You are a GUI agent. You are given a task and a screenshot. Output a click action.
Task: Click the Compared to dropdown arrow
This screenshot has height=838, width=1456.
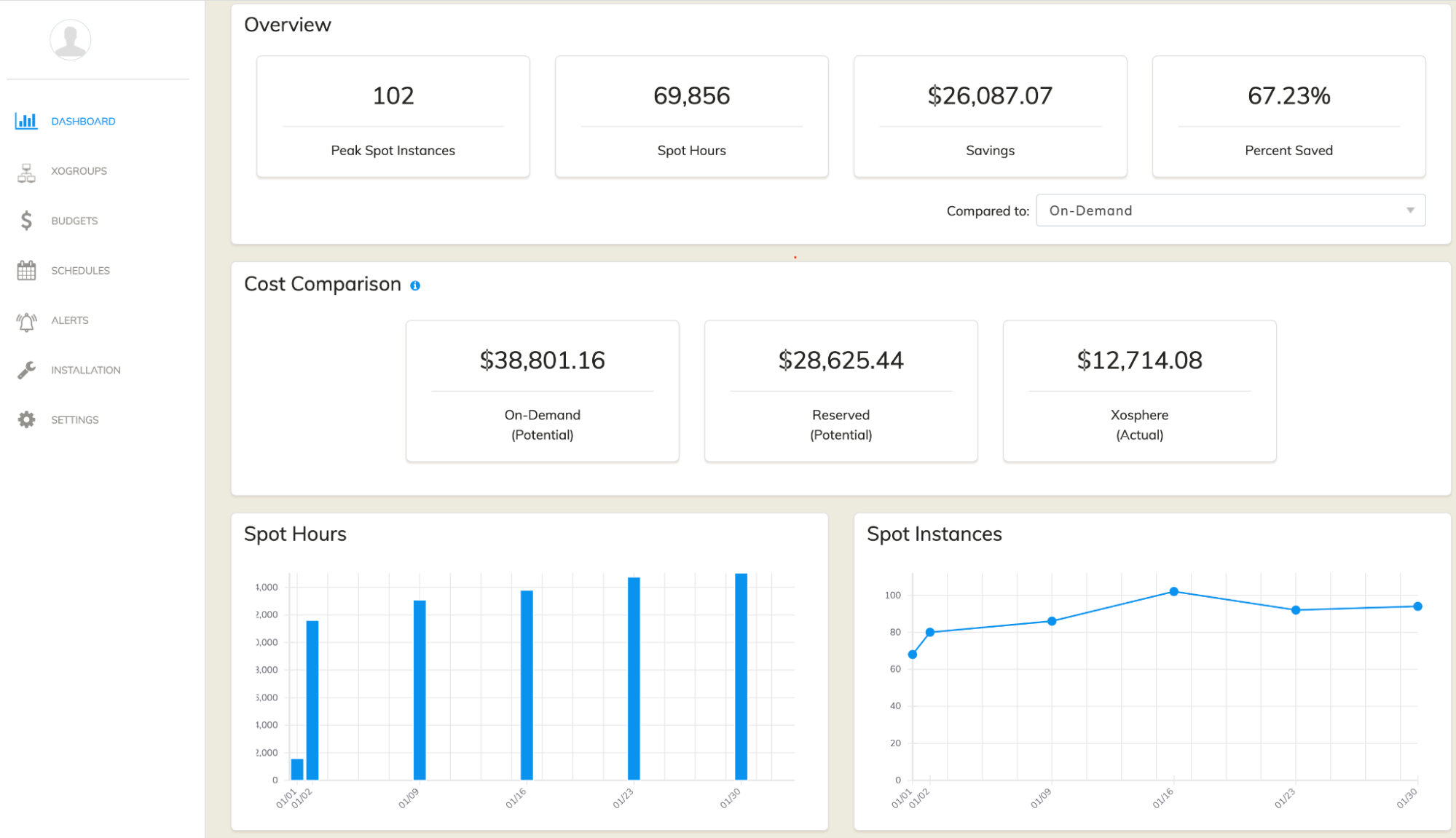click(1410, 210)
